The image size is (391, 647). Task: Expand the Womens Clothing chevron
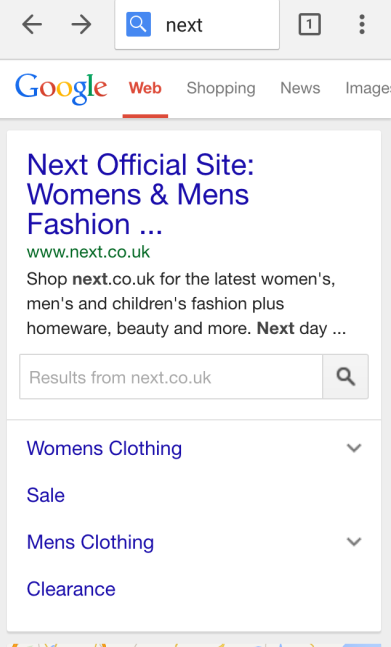tap(354, 448)
